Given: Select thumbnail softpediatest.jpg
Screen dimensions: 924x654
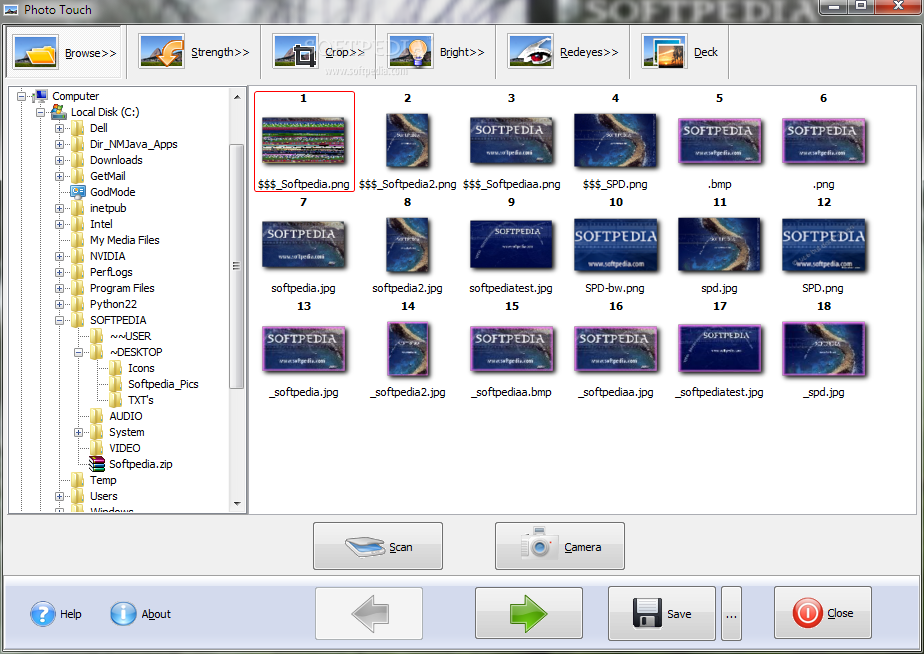Looking at the screenshot, I should pos(511,245).
